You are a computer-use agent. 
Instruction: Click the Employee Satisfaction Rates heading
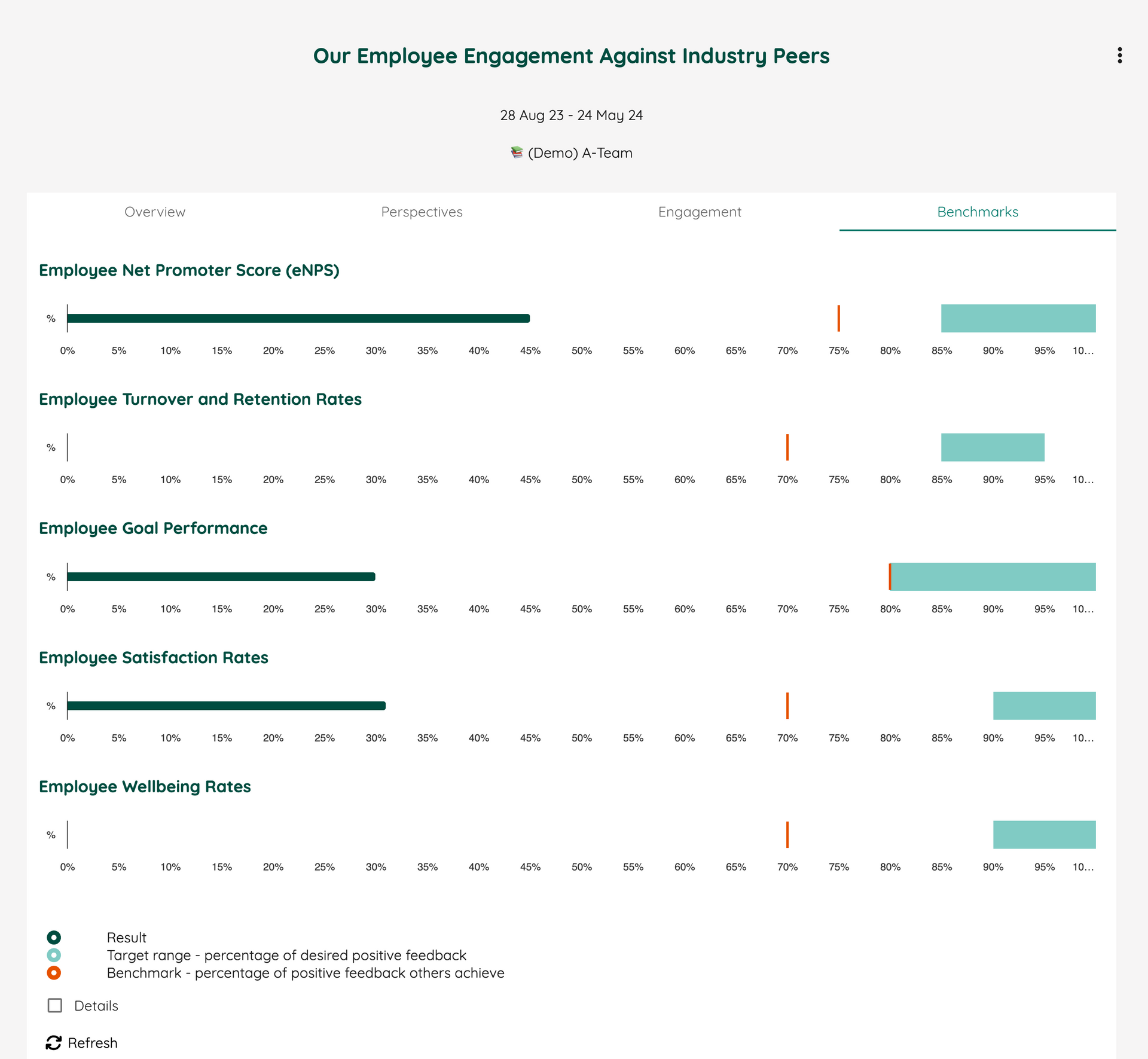[154, 657]
